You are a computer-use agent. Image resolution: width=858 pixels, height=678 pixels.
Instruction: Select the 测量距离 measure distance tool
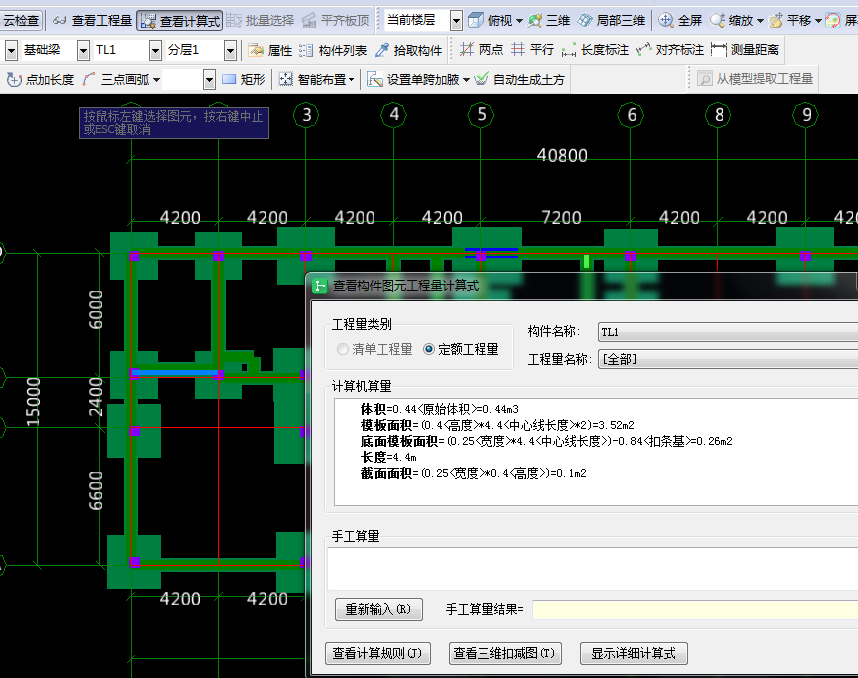[745, 50]
